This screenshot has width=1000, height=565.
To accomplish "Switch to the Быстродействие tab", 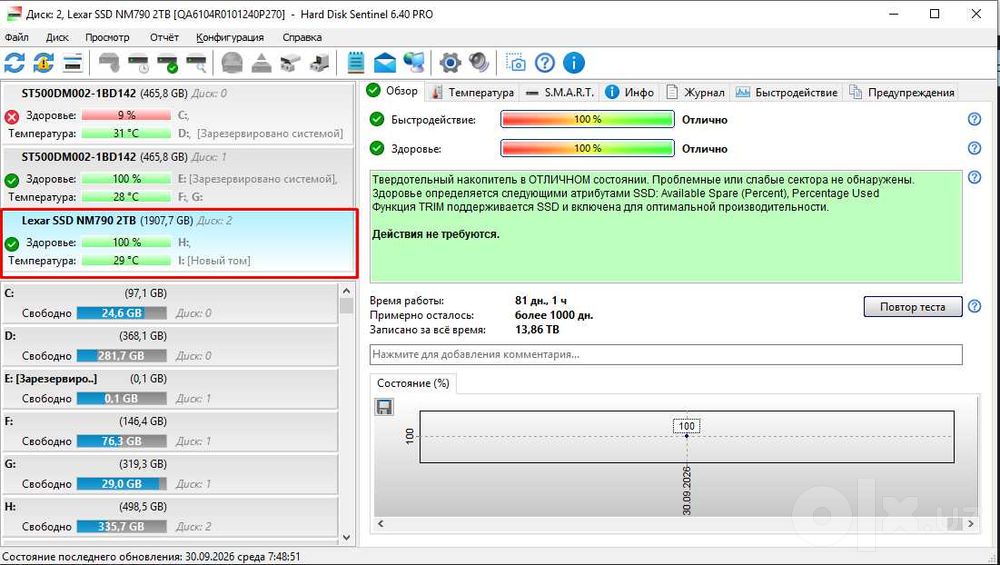I will pyautogui.click(x=786, y=92).
